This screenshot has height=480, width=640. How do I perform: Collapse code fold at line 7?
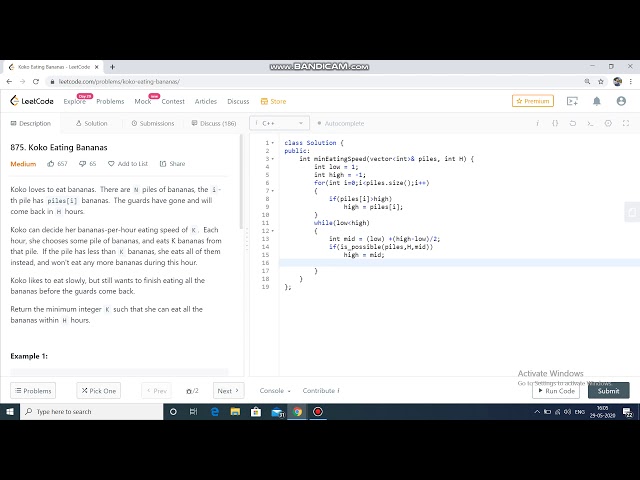pyautogui.click(x=273, y=191)
